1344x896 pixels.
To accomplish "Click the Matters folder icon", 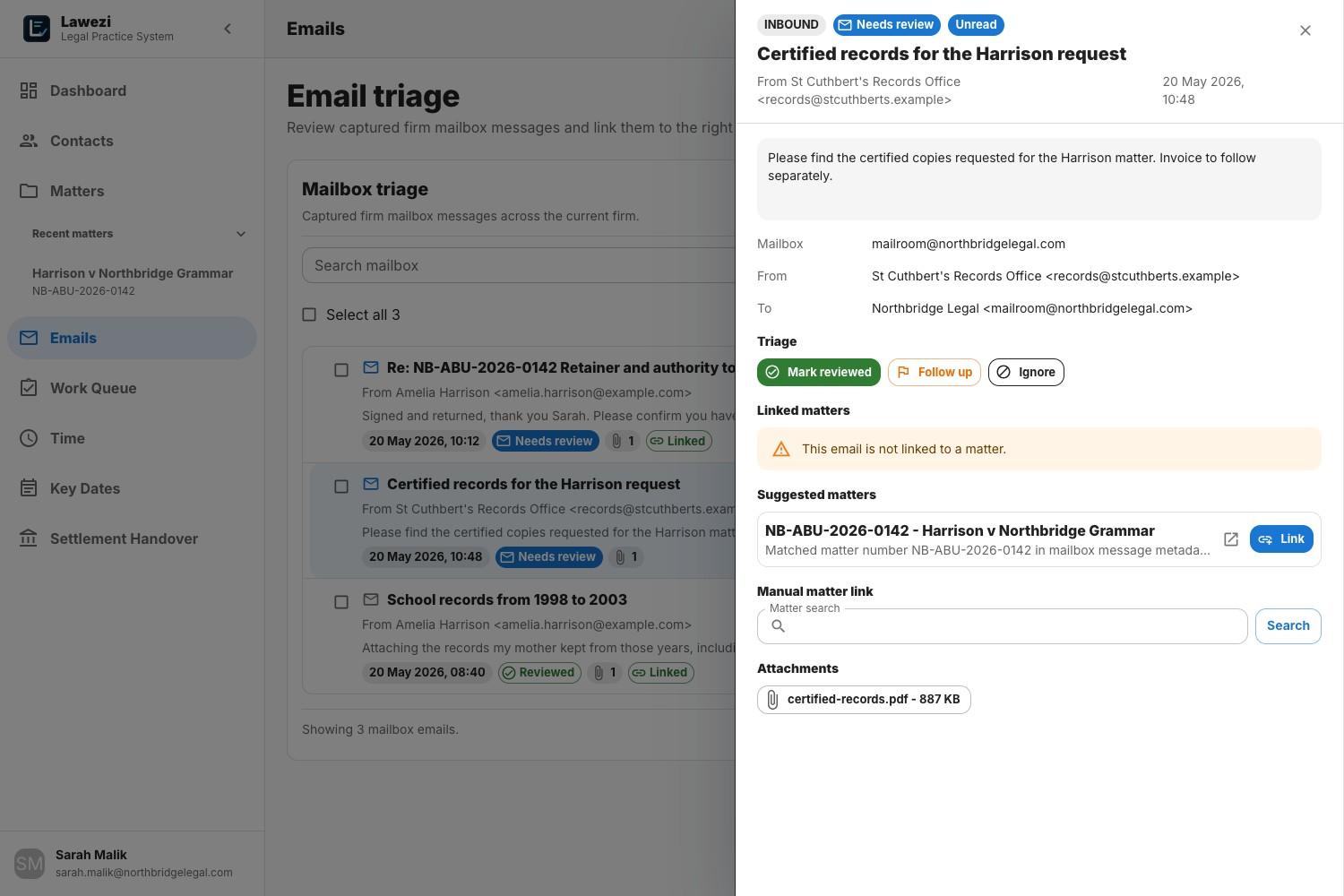I will (29, 191).
